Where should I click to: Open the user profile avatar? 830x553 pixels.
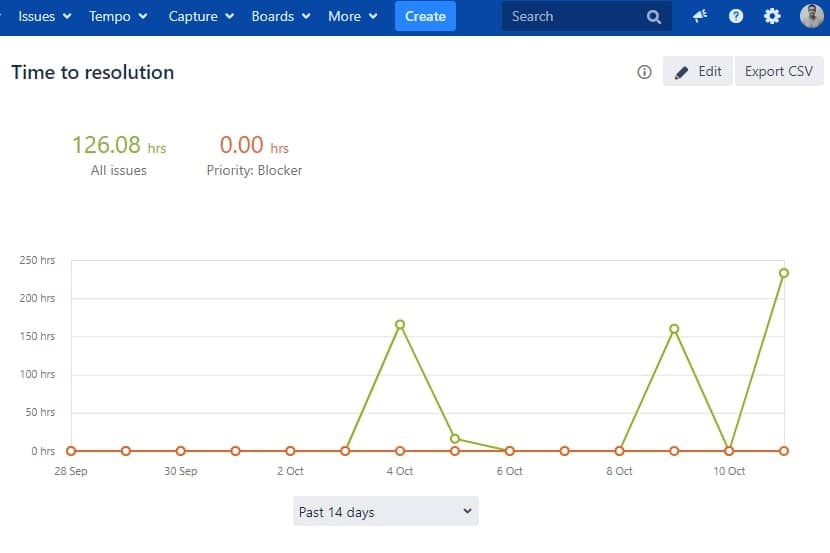811,16
